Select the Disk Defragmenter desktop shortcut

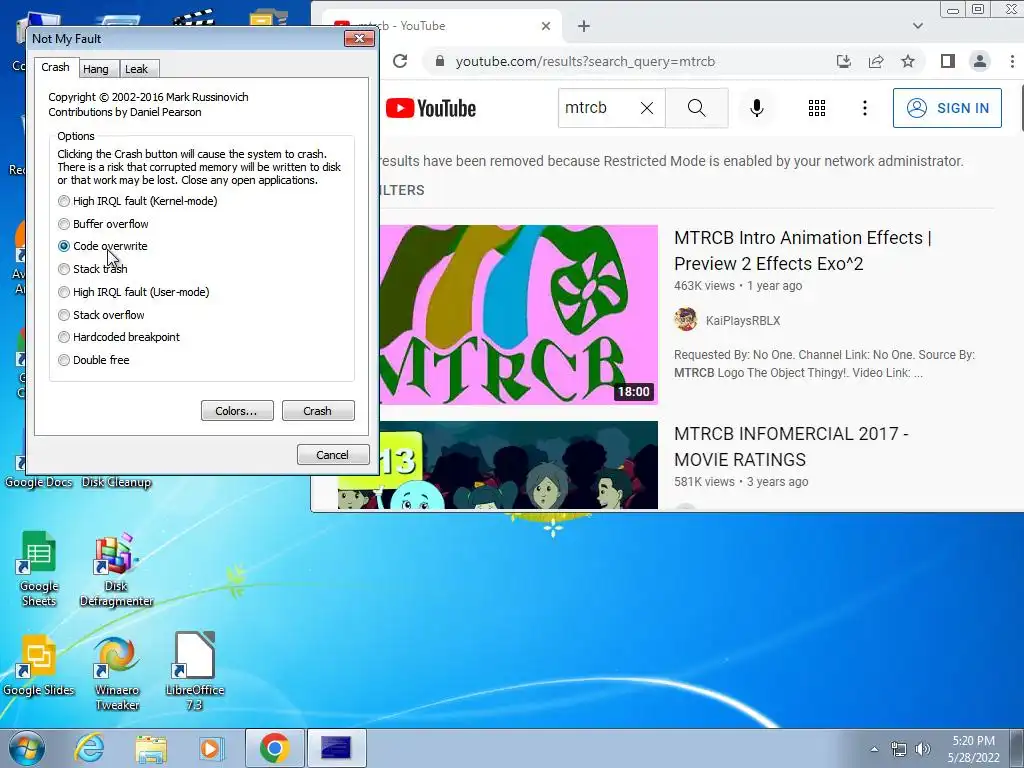[116, 569]
